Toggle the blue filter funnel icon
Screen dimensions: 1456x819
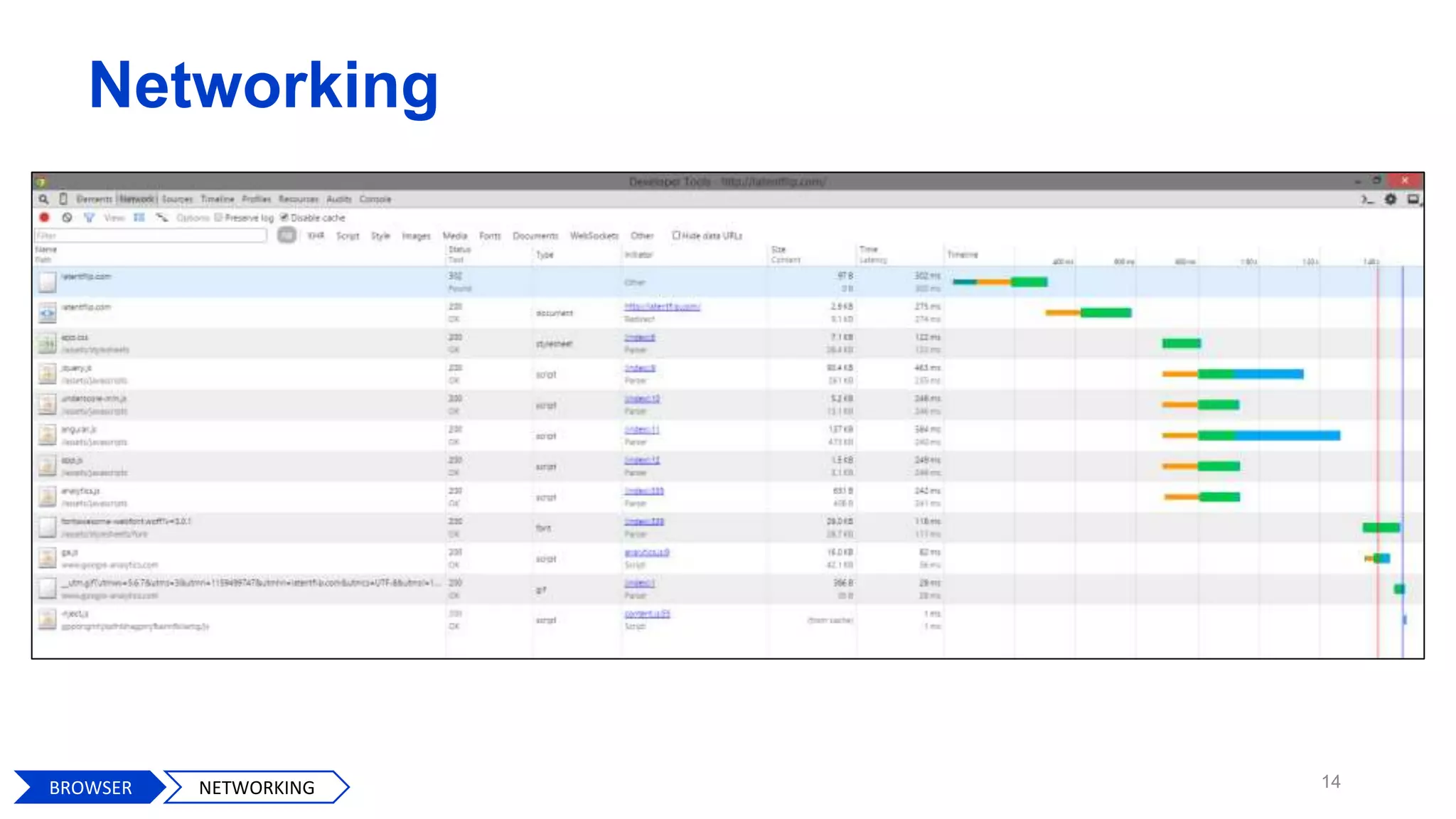click(x=89, y=218)
